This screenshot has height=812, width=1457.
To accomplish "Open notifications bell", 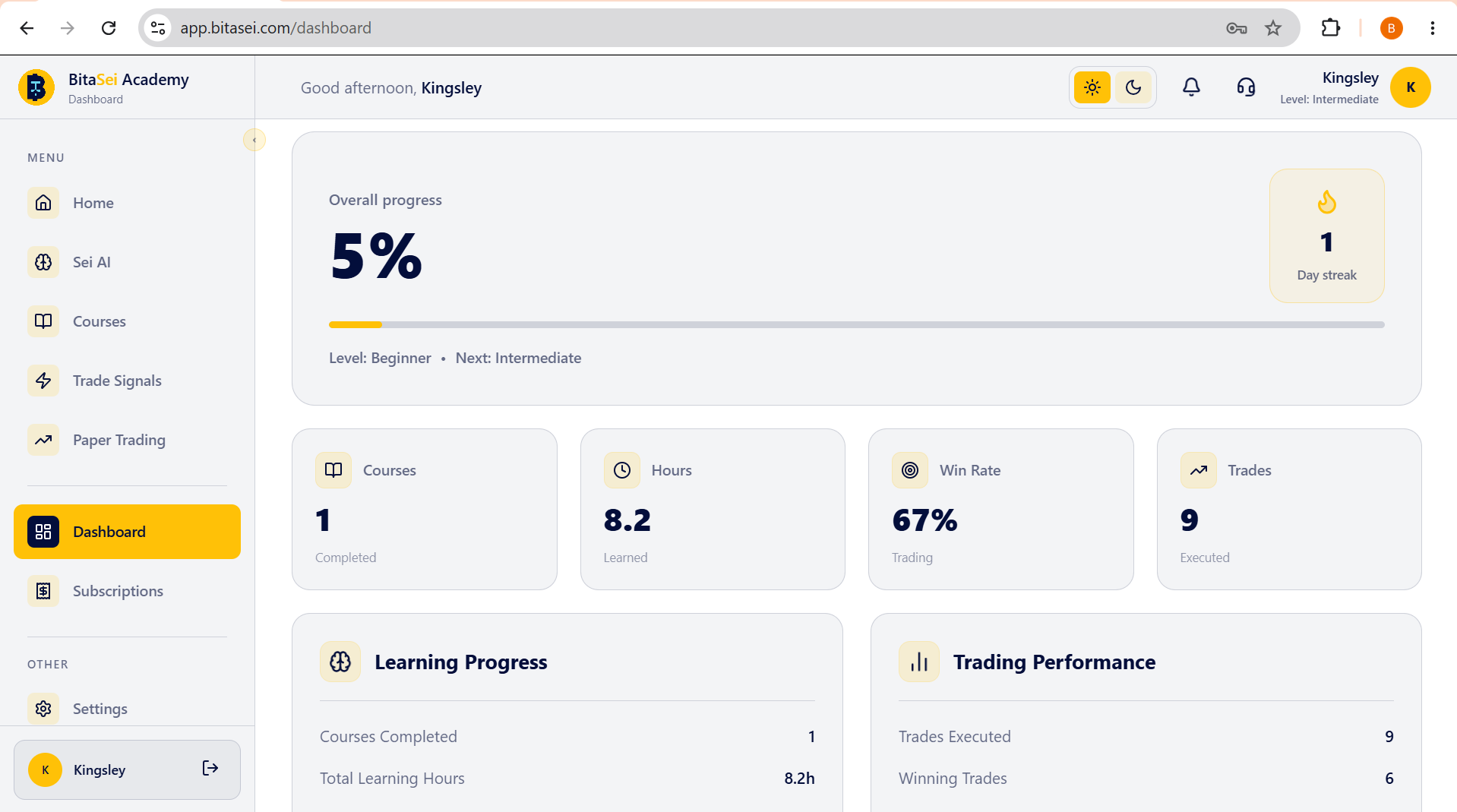I will pyautogui.click(x=1191, y=87).
